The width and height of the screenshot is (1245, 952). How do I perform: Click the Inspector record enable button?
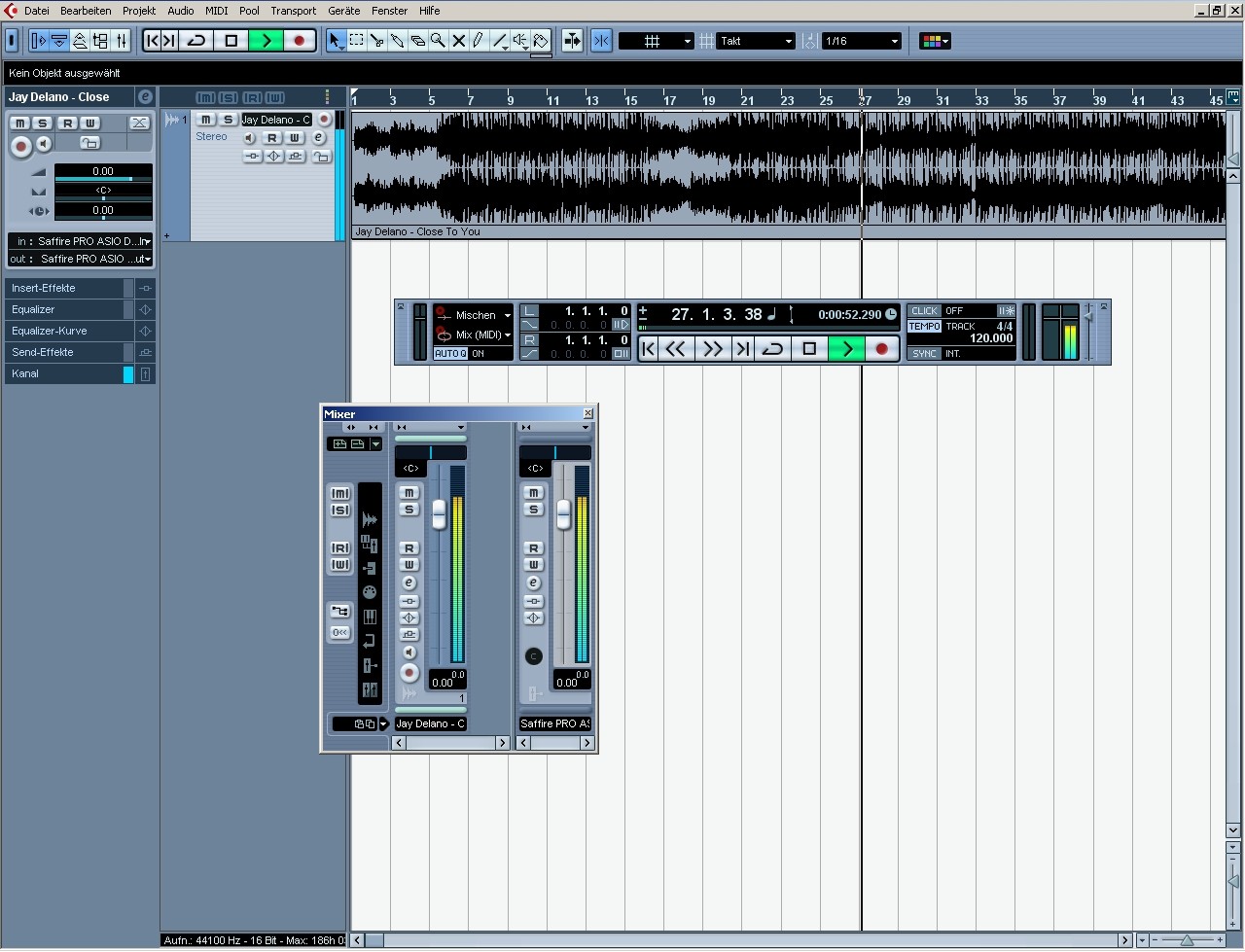20,146
